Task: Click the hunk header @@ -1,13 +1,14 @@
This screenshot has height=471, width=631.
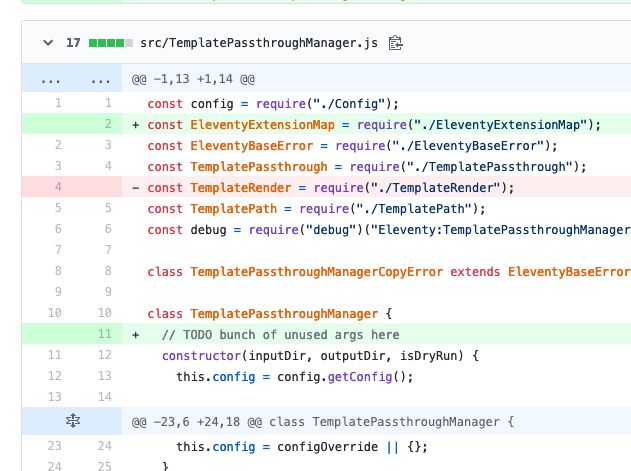Action: pyautogui.click(x=193, y=79)
